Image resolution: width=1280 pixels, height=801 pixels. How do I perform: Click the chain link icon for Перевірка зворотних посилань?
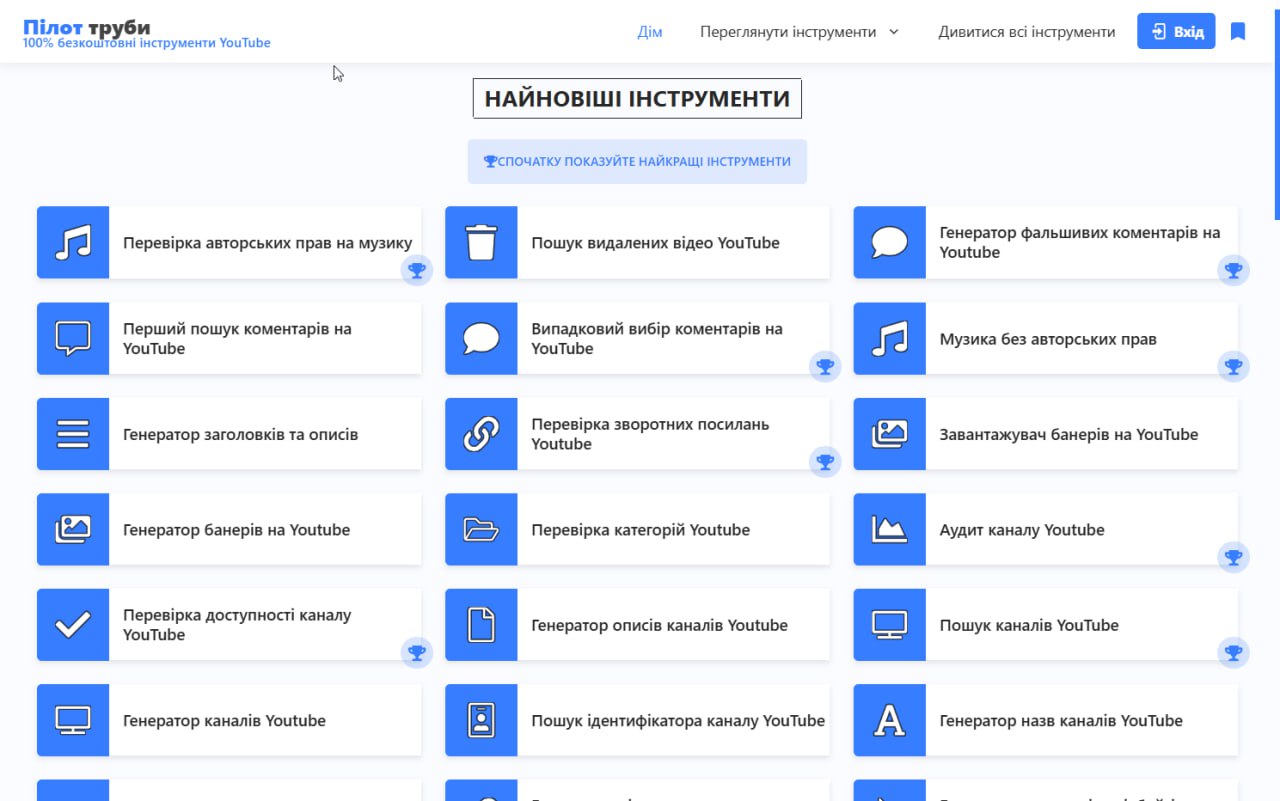[481, 434]
